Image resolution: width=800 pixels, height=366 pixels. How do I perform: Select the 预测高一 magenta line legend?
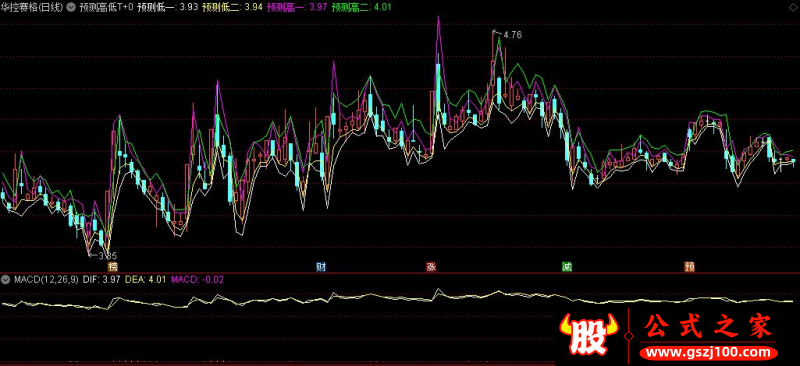pyautogui.click(x=296, y=8)
